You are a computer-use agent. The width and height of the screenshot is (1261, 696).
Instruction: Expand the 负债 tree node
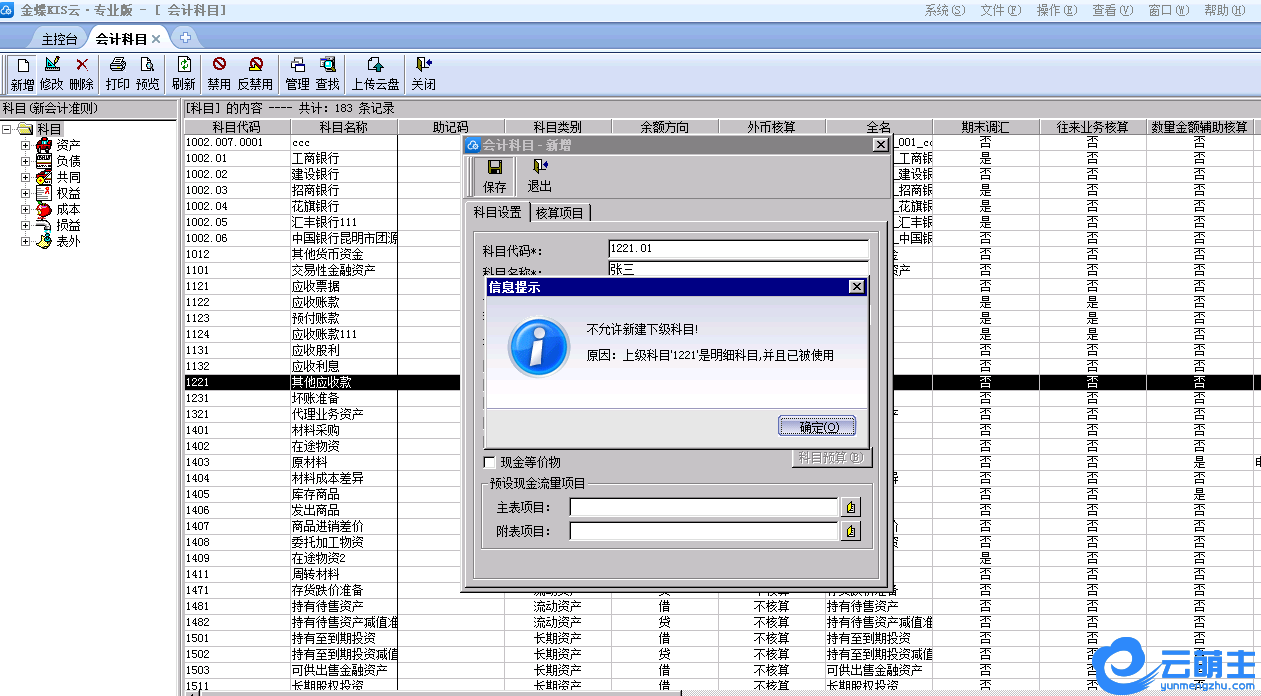click(26, 161)
